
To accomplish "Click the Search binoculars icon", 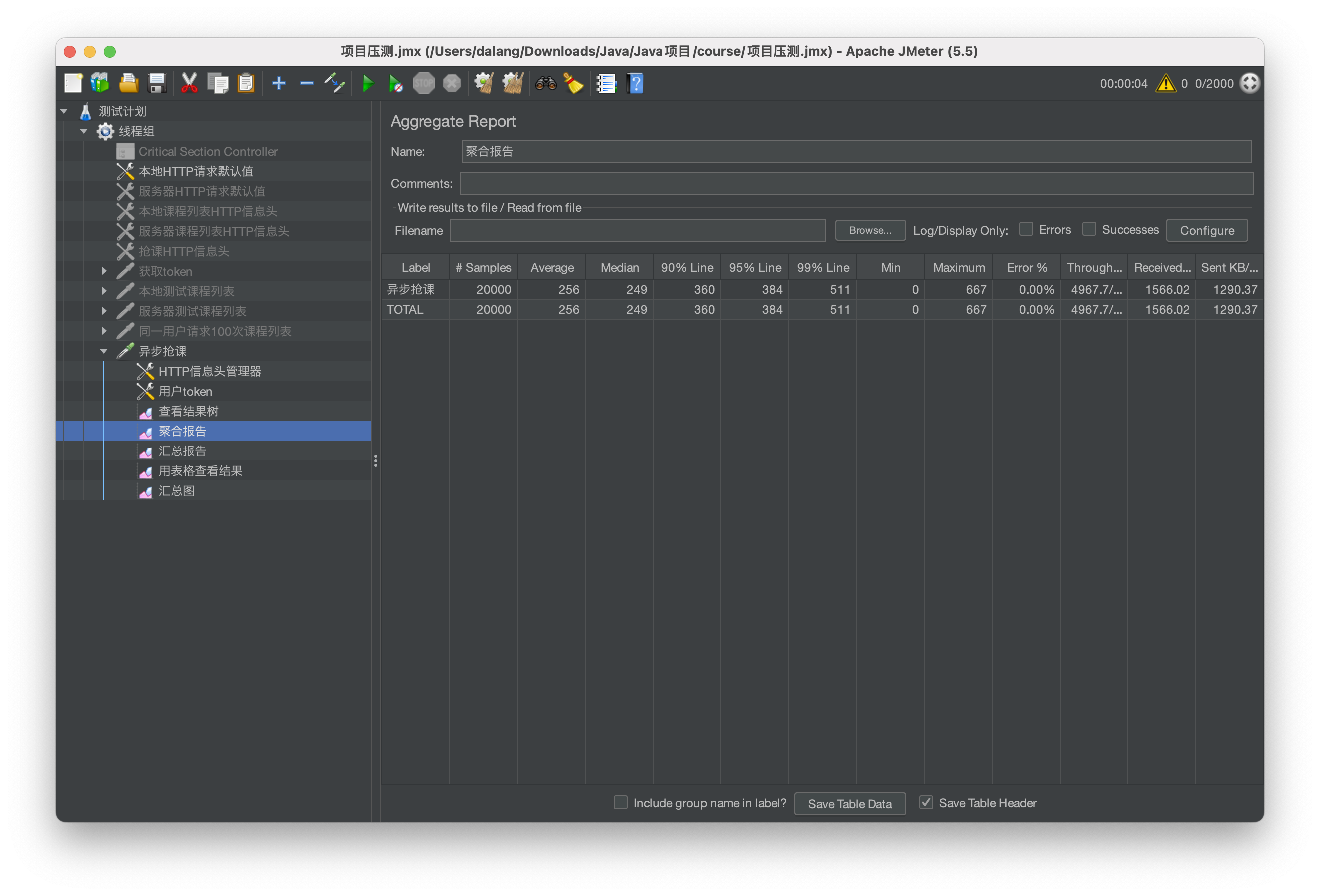I will (545, 83).
